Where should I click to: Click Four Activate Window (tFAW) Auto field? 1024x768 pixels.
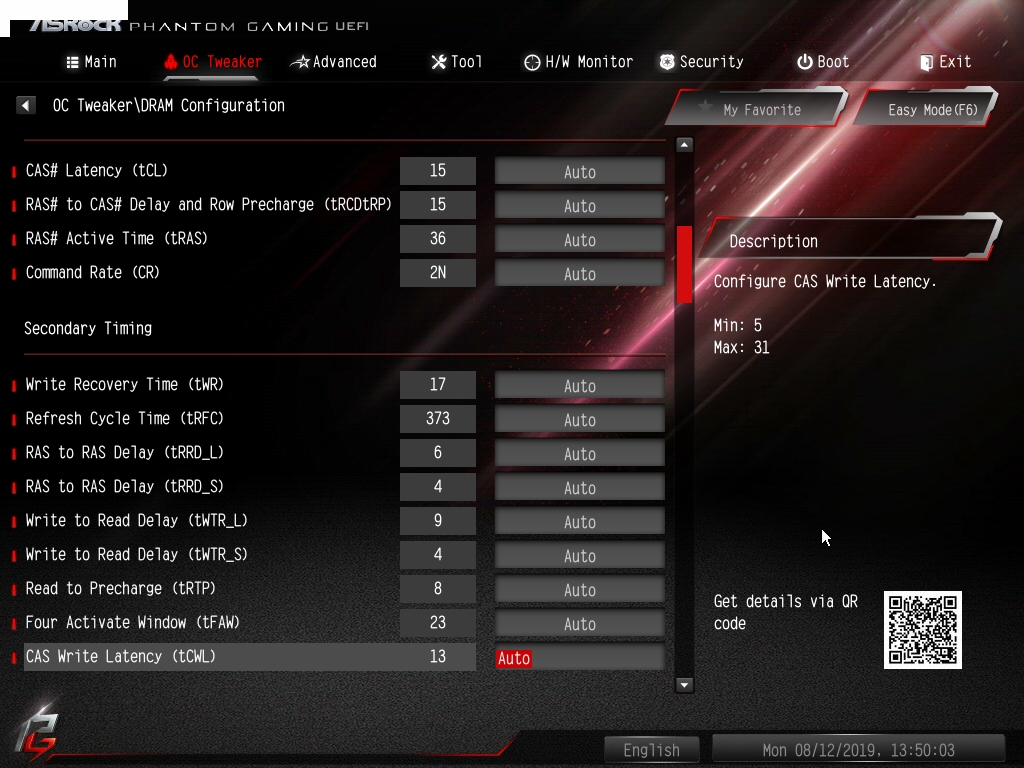point(580,623)
